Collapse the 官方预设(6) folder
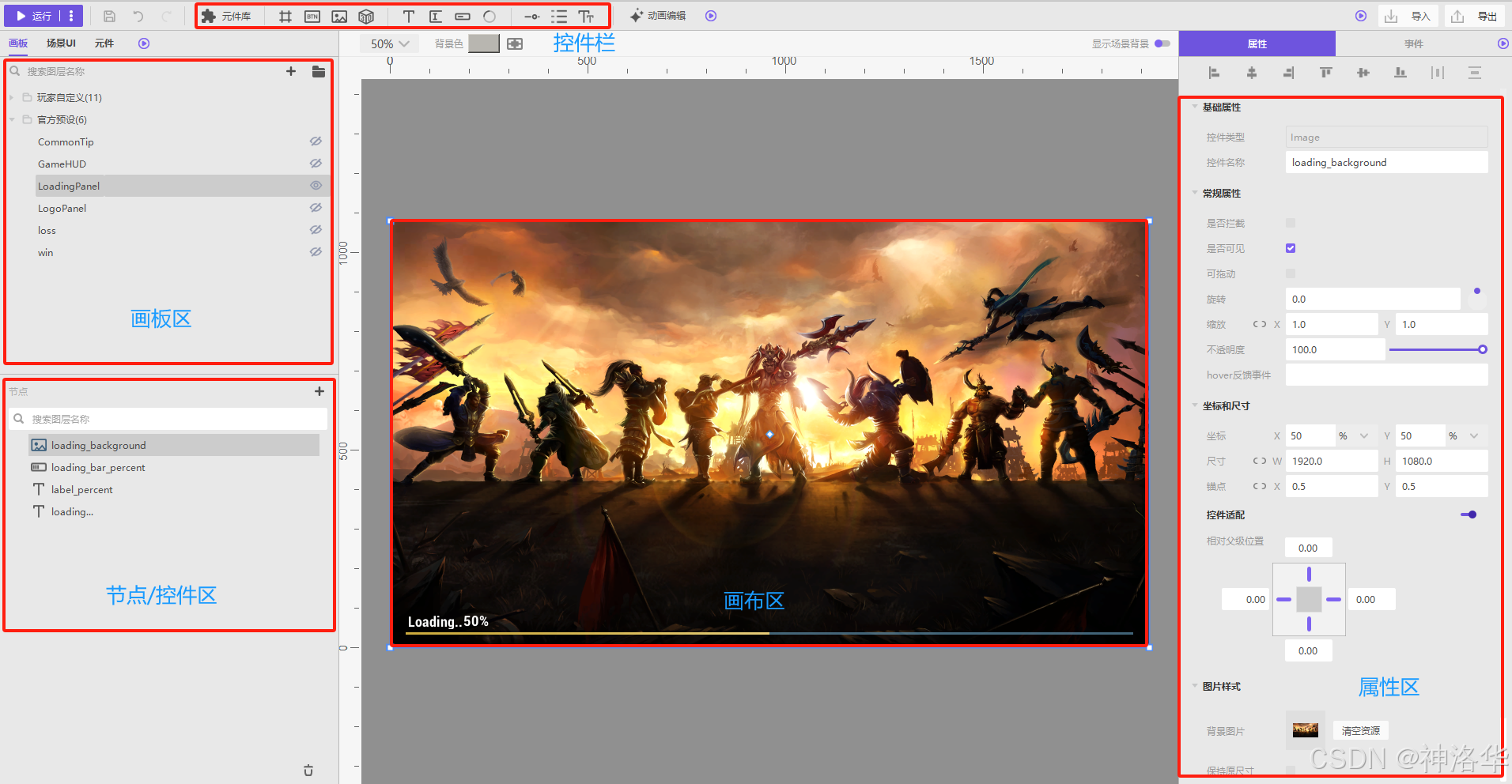This screenshot has width=1512, height=784. tap(12, 120)
